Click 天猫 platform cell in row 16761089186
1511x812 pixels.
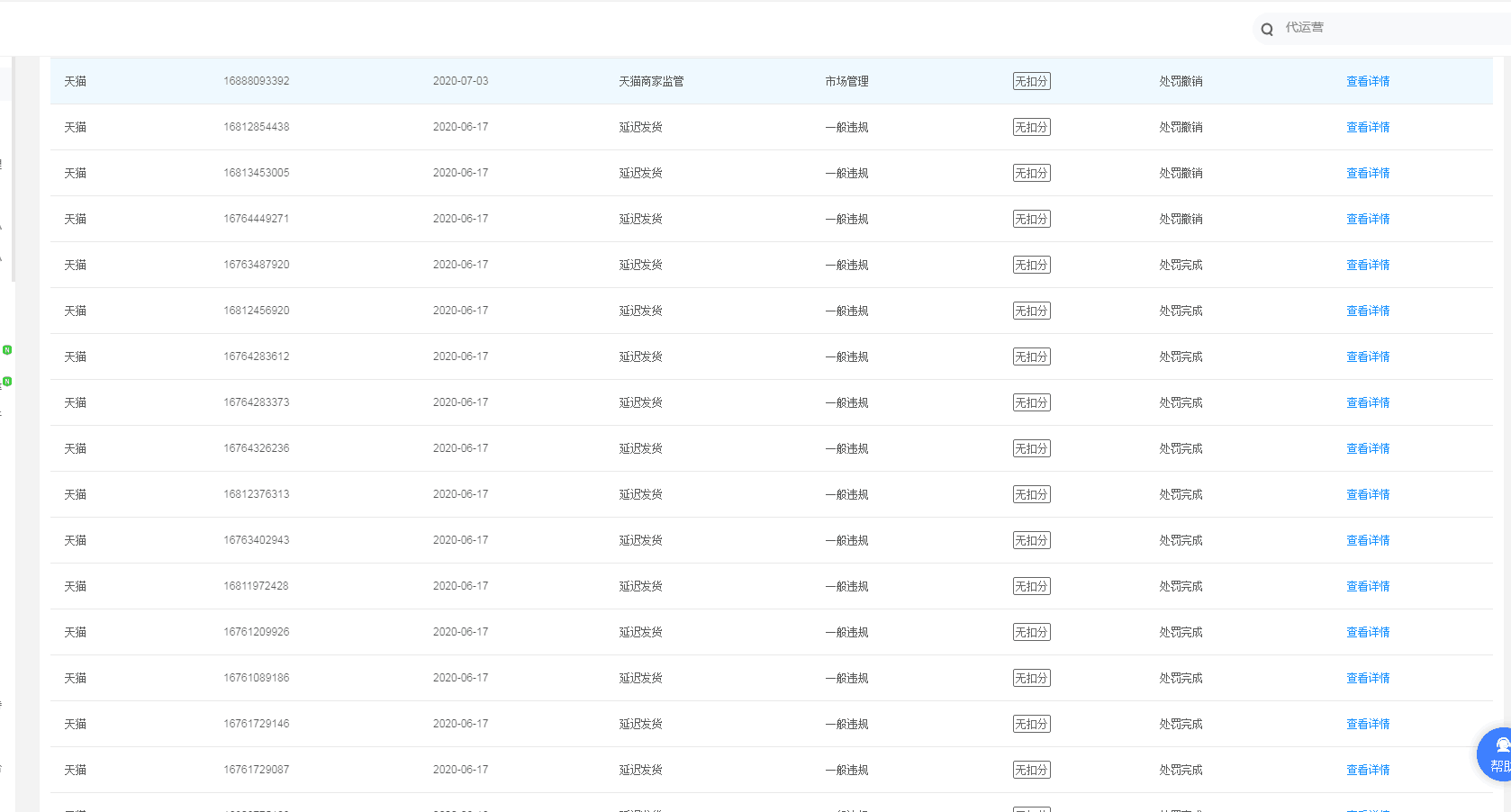click(75, 678)
